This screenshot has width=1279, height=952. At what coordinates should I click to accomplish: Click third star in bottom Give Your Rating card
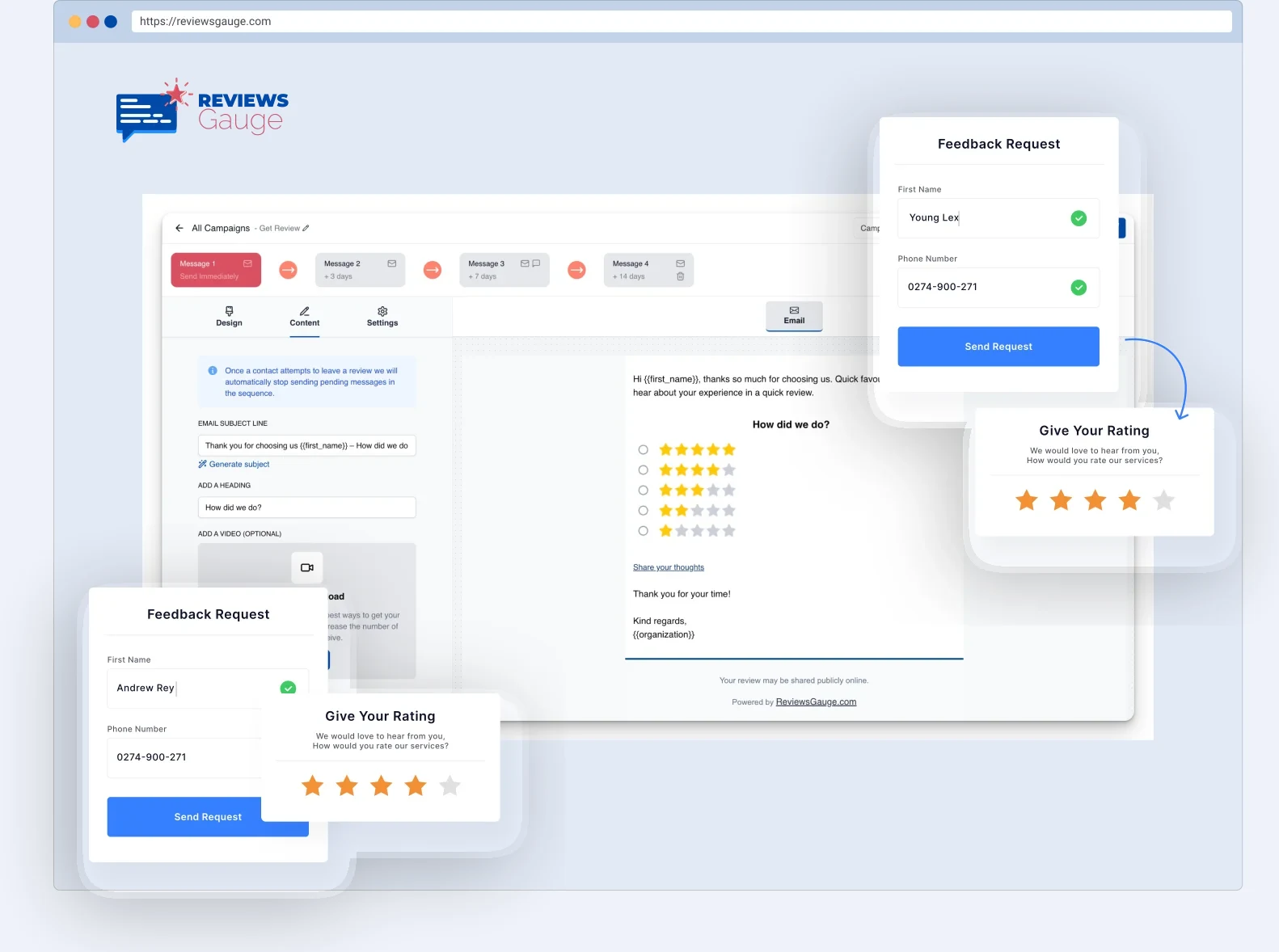point(382,786)
